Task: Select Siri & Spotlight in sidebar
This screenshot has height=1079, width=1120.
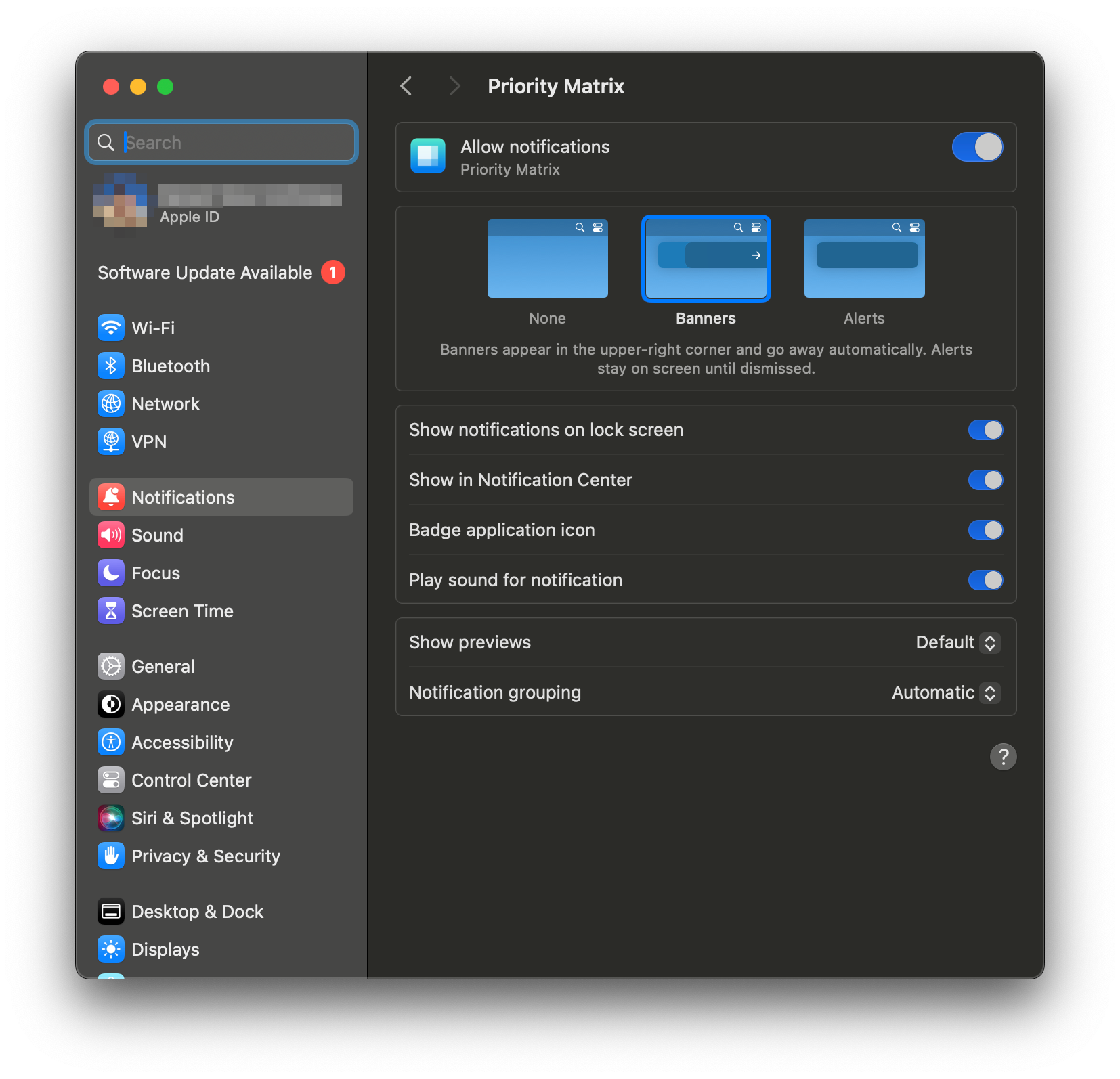Action: pyautogui.click(x=192, y=818)
